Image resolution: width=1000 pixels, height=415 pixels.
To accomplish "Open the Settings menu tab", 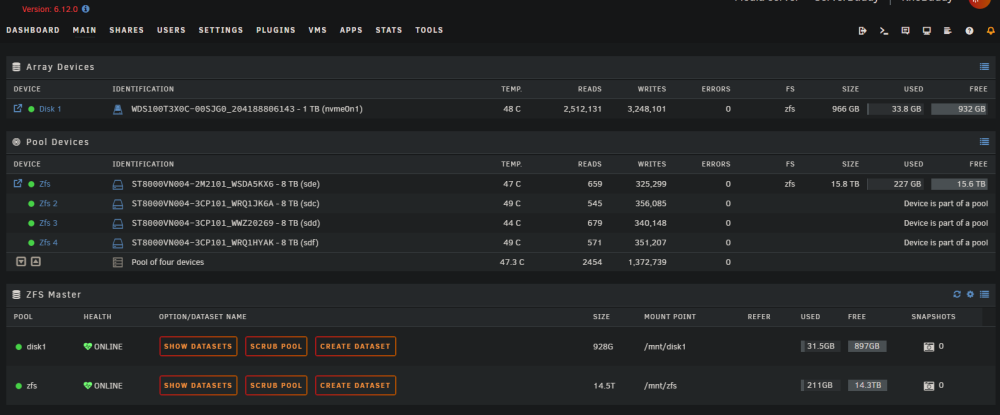I will (x=221, y=30).
